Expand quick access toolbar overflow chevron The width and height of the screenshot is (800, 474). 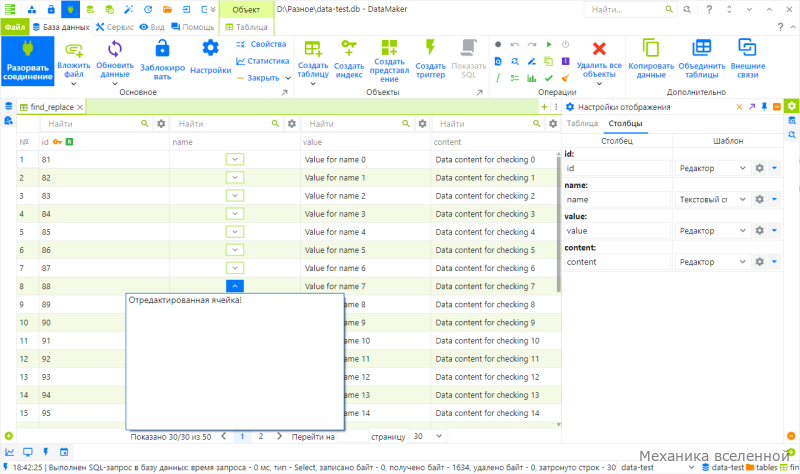pos(213,9)
